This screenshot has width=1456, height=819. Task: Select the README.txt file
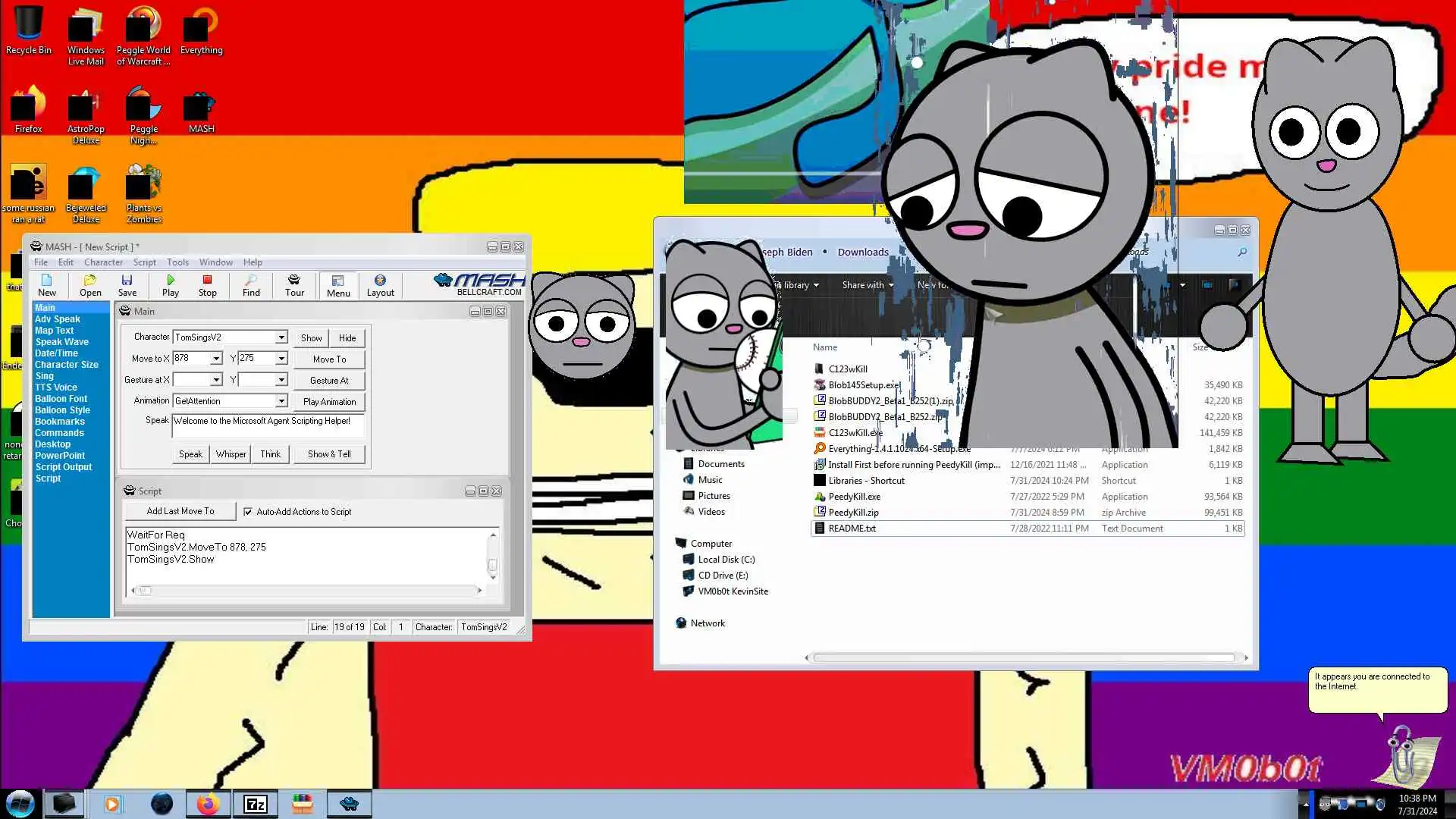pyautogui.click(x=852, y=529)
